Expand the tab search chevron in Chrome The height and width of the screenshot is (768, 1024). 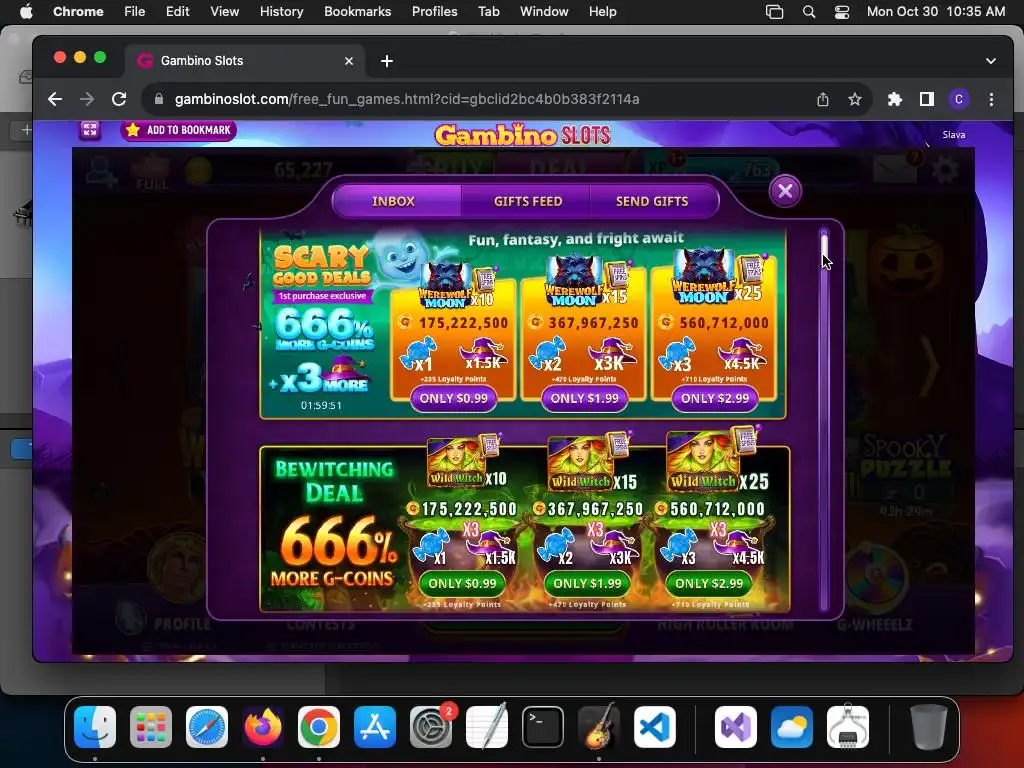(x=991, y=61)
